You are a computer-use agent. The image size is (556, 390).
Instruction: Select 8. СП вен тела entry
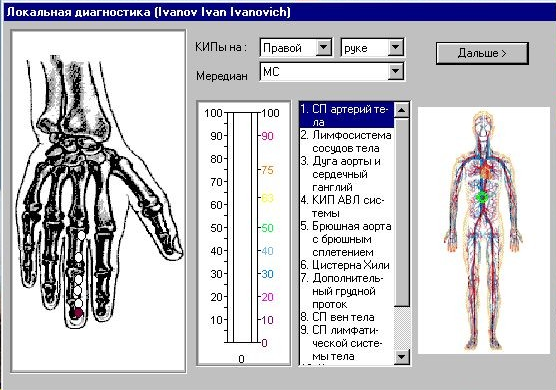click(x=347, y=317)
